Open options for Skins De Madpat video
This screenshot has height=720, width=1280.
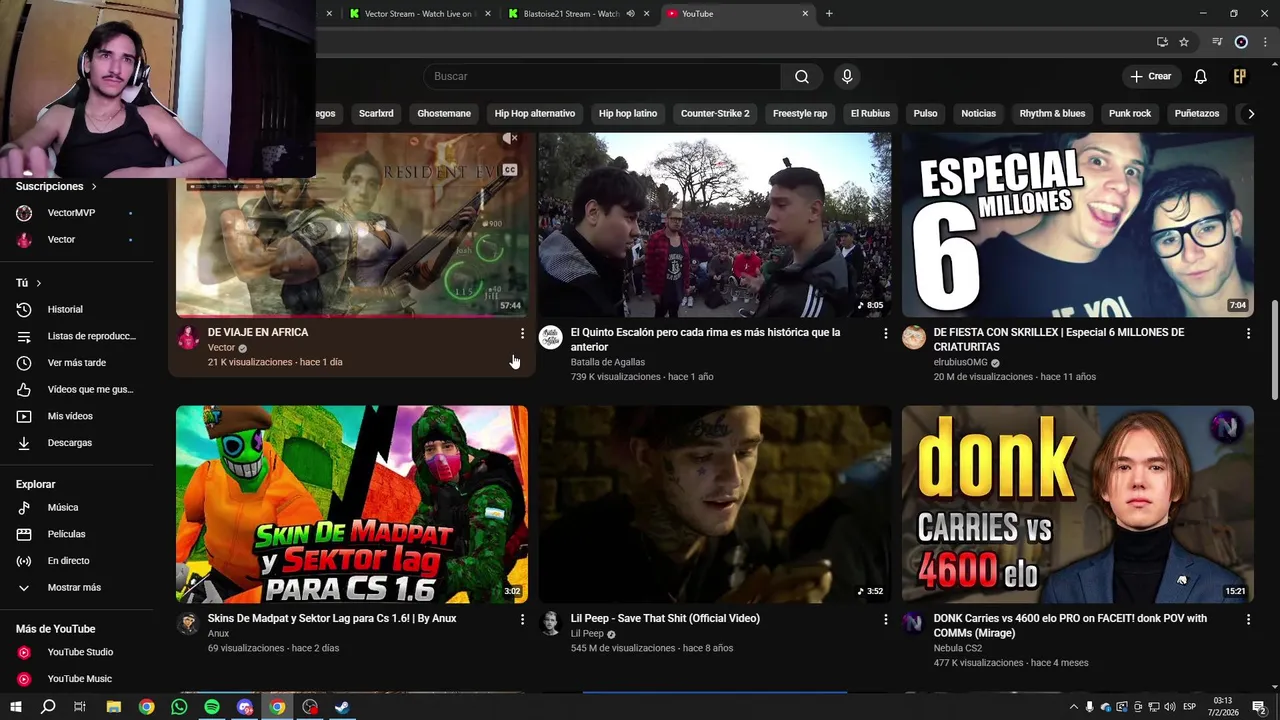522,620
